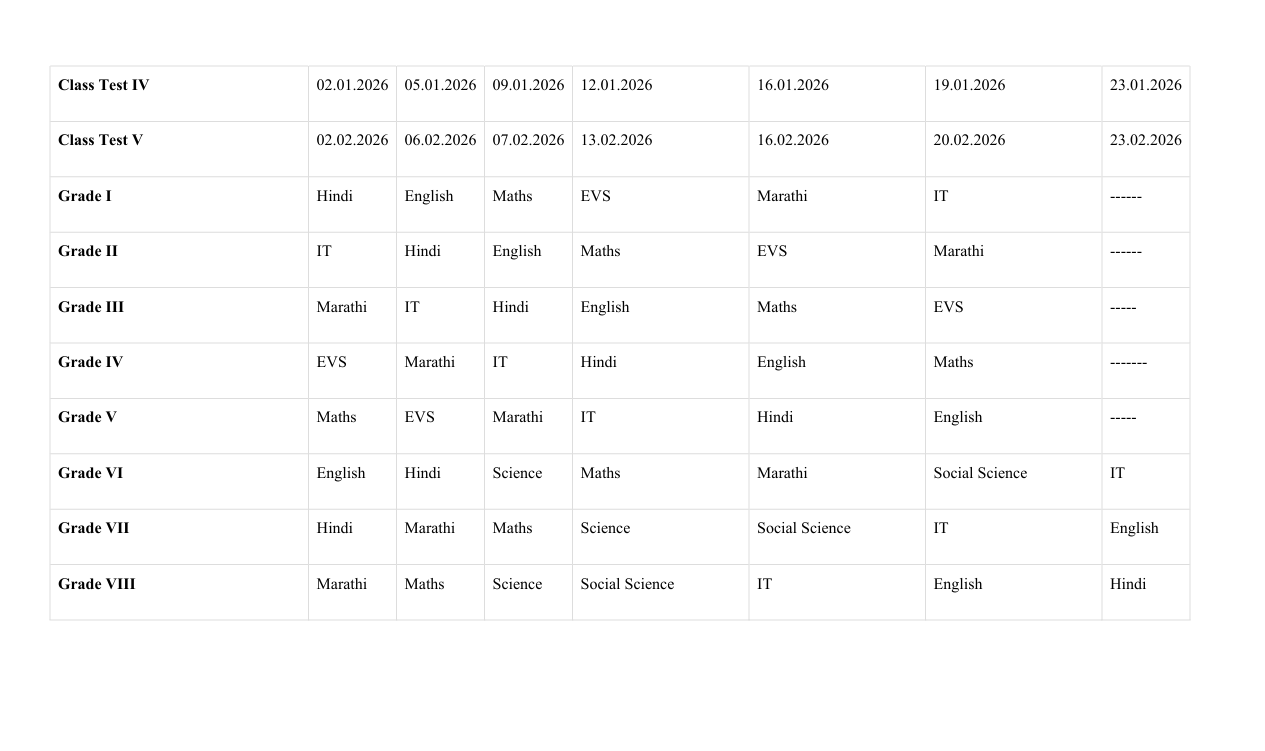
Task: Select the Science cell in Grade VII row
Action: (605, 528)
